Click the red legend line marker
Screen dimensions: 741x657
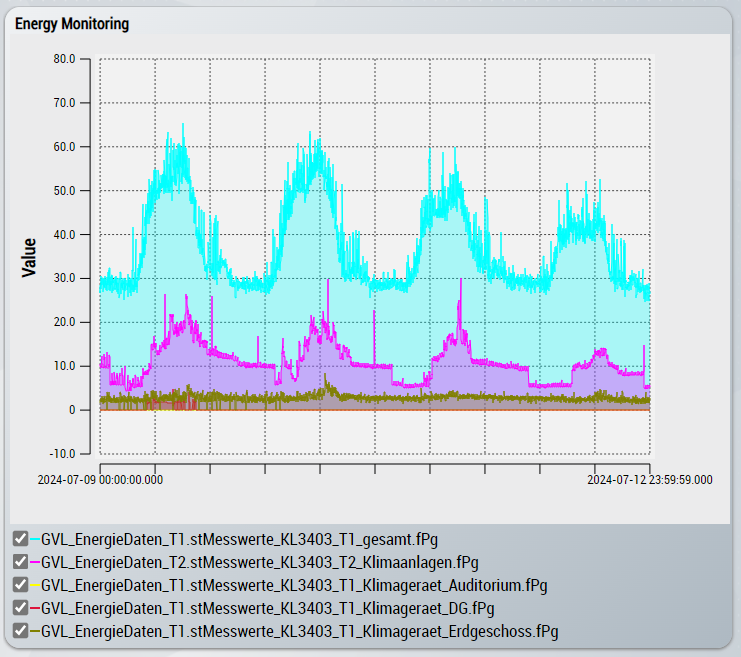35,608
